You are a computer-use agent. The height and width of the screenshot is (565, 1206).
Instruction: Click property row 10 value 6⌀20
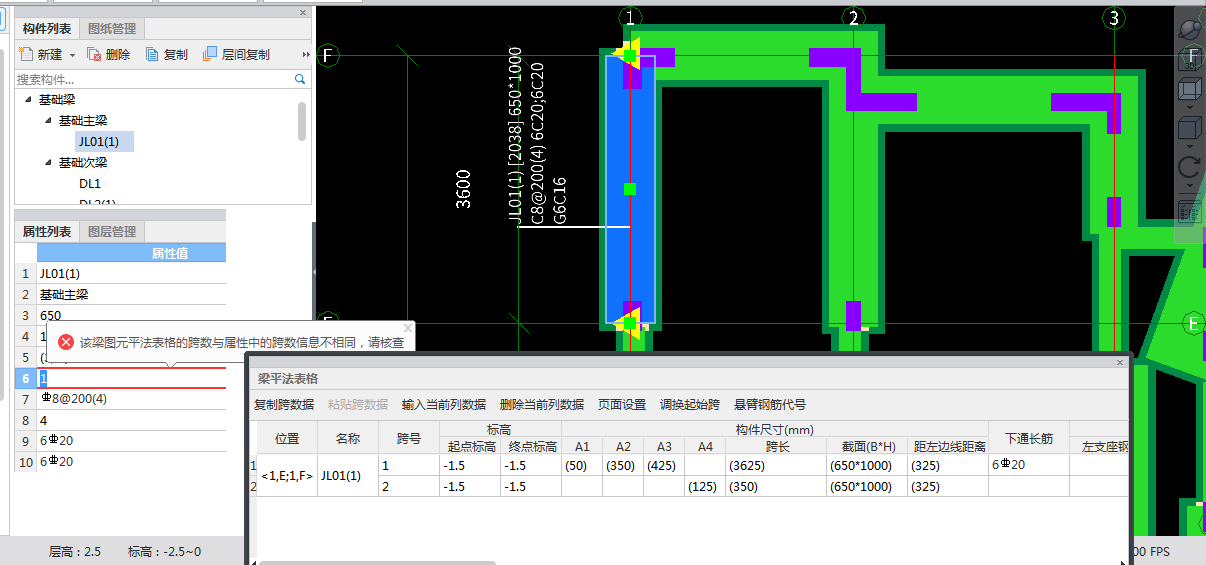click(131, 462)
